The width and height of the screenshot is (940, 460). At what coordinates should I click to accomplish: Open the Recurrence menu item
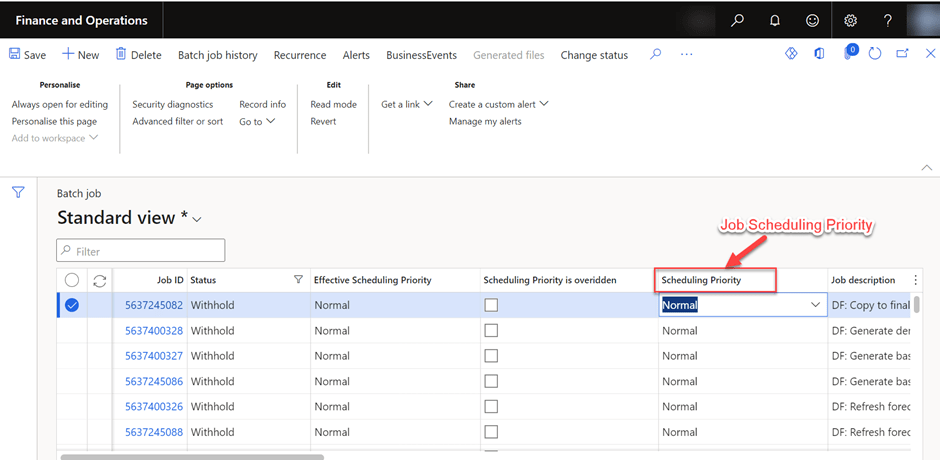(300, 55)
